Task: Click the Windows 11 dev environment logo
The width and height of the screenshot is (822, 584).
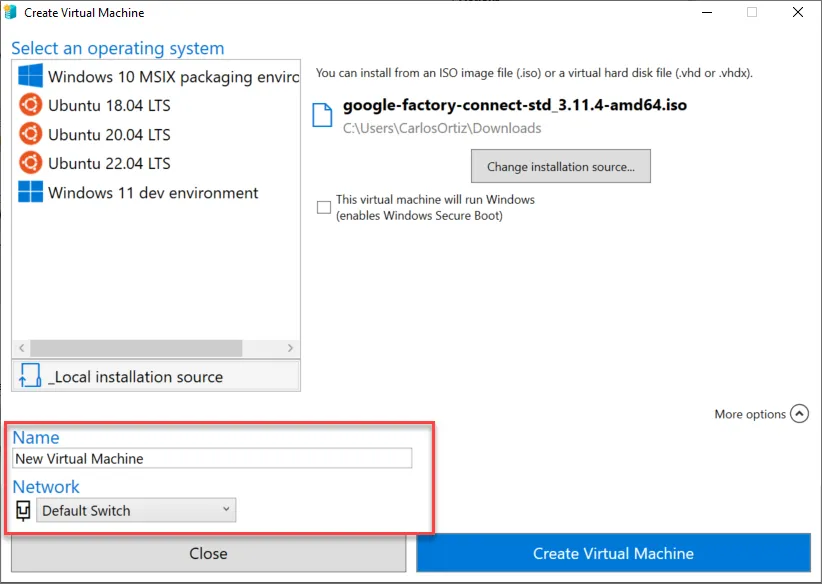Action: (30, 192)
